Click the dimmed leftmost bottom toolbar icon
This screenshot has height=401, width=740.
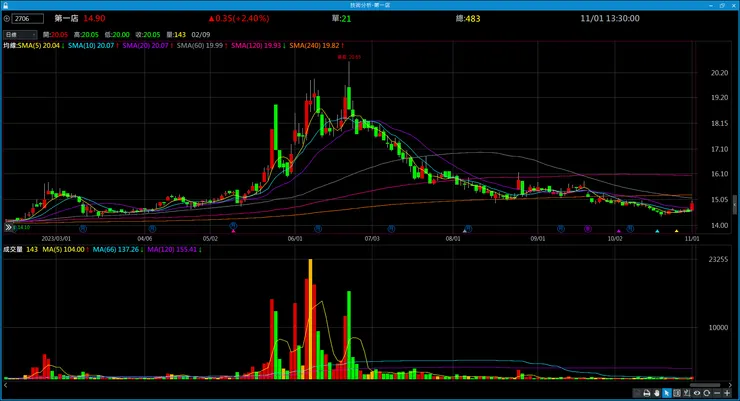(637, 393)
